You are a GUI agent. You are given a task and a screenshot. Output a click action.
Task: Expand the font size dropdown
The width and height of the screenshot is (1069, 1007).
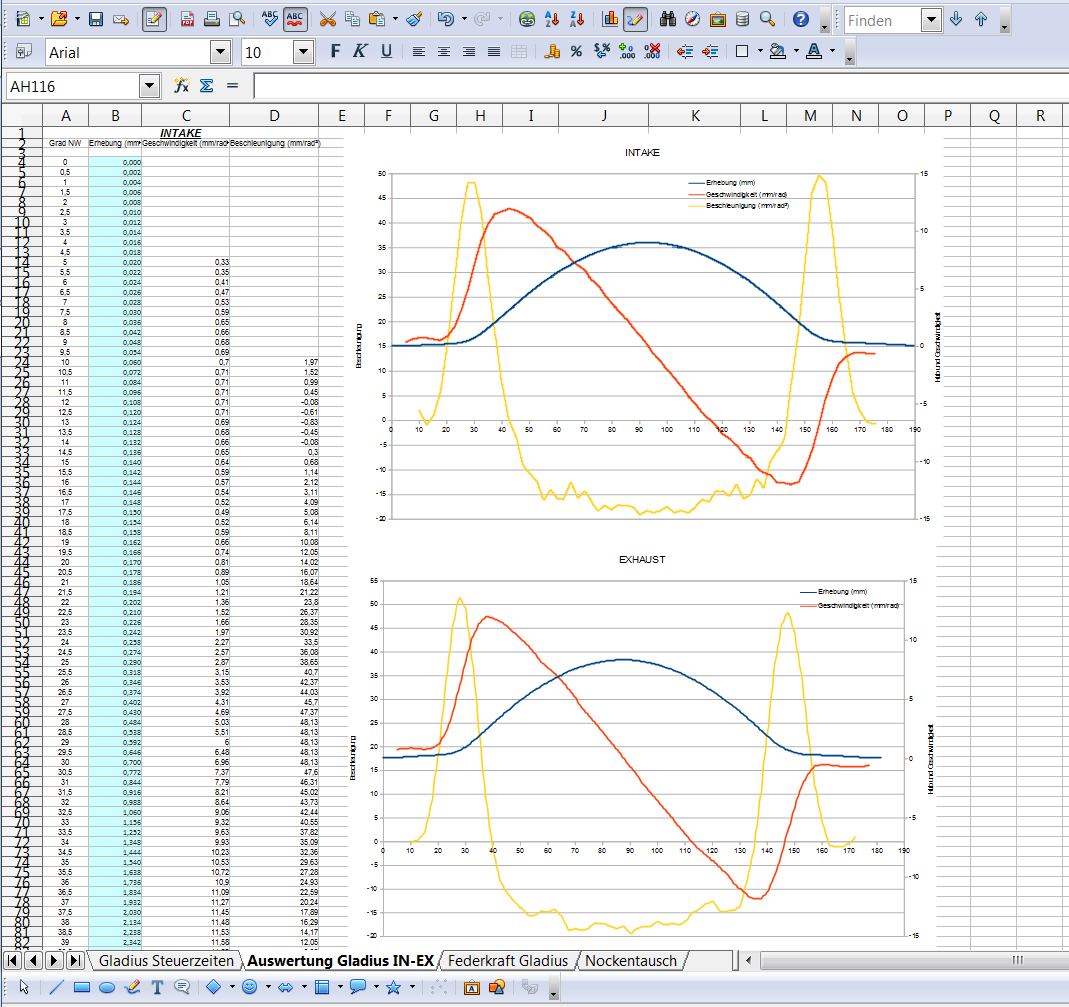303,52
